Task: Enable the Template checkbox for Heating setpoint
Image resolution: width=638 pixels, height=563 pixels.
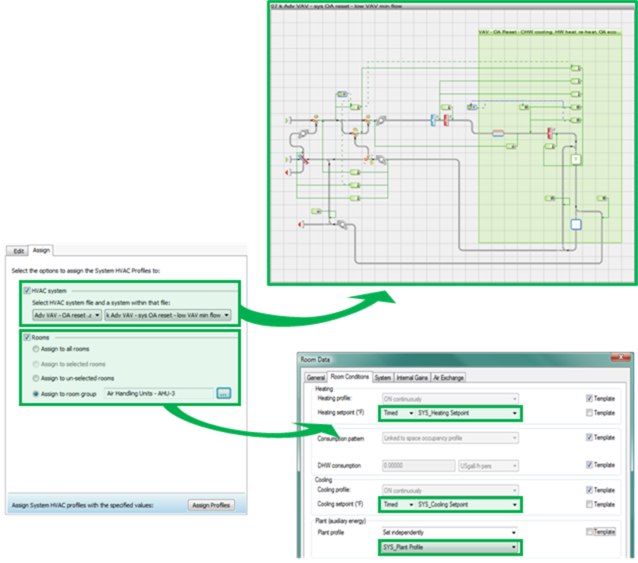Action: (x=590, y=411)
